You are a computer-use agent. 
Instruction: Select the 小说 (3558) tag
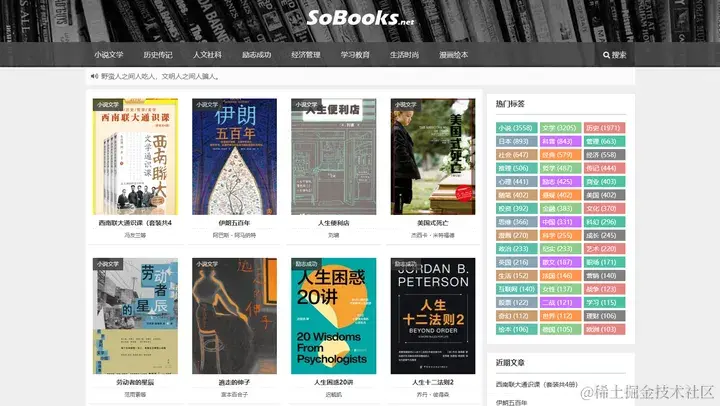(517, 128)
